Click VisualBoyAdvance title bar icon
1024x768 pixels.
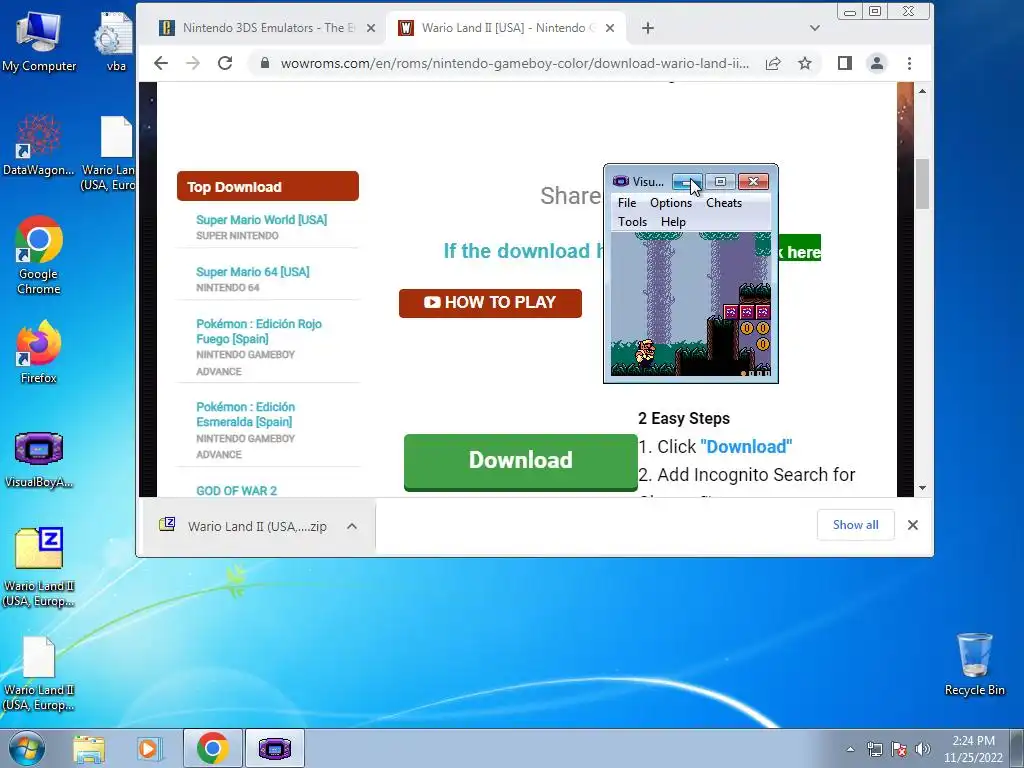[620, 182]
